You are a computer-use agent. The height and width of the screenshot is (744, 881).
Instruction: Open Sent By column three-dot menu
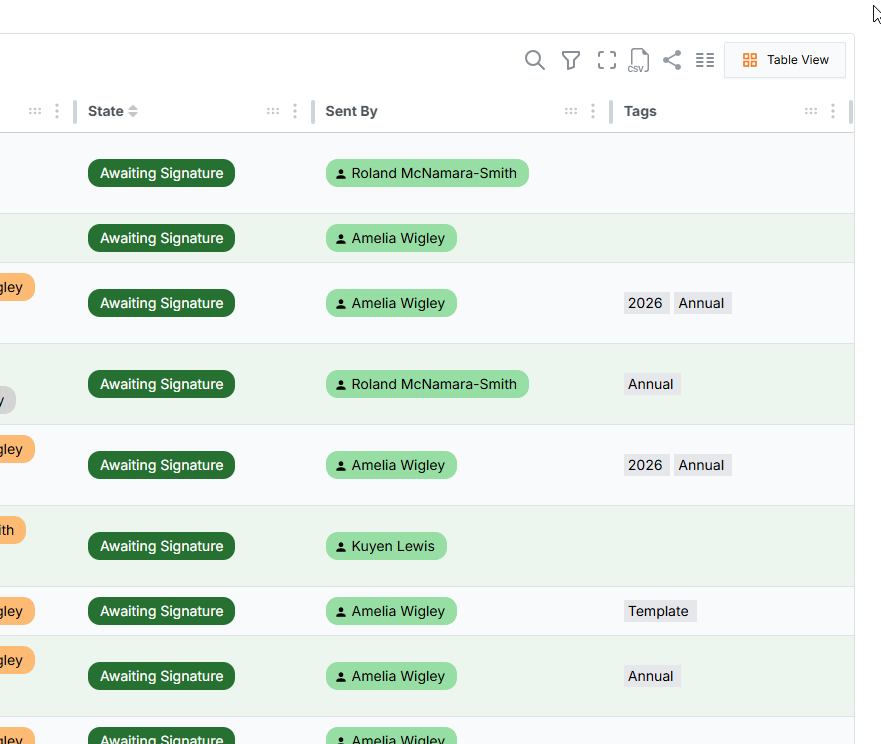point(593,111)
